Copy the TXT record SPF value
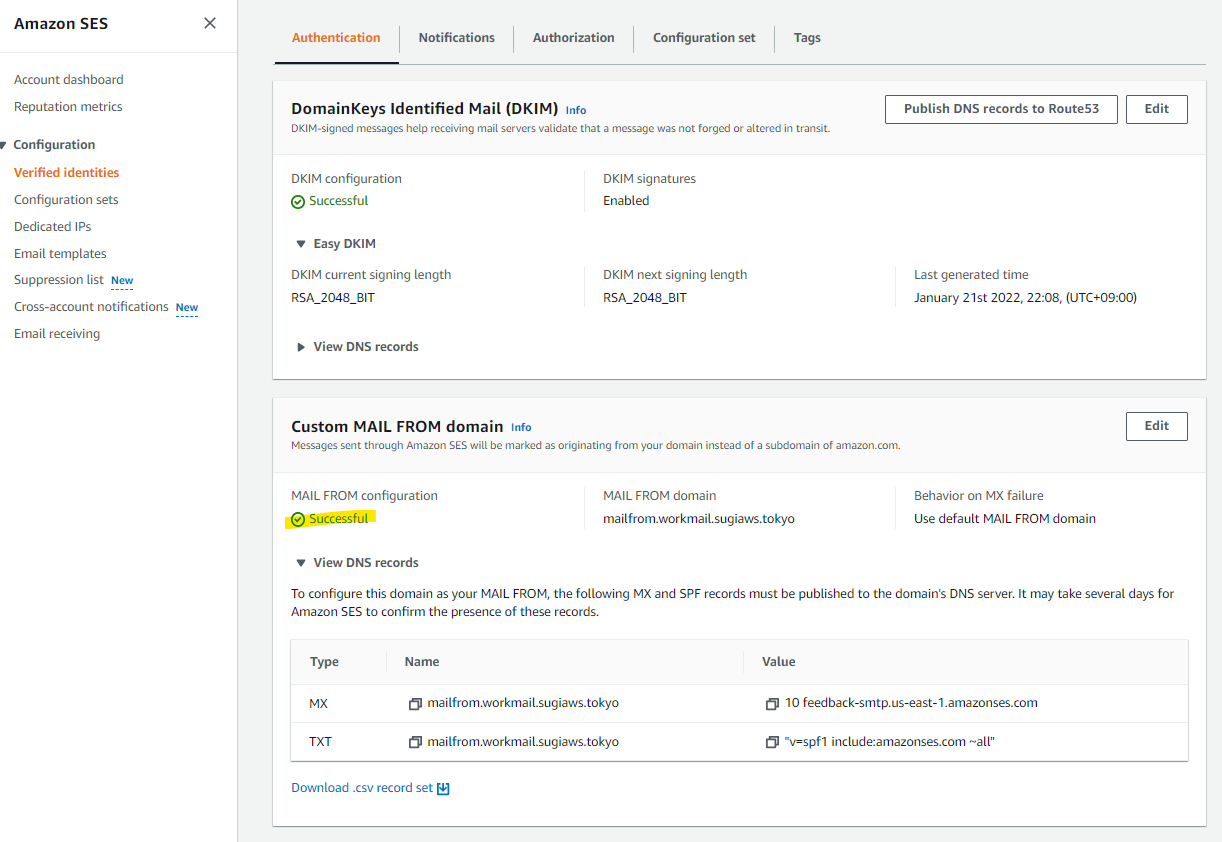The width and height of the screenshot is (1222, 842). 772,742
